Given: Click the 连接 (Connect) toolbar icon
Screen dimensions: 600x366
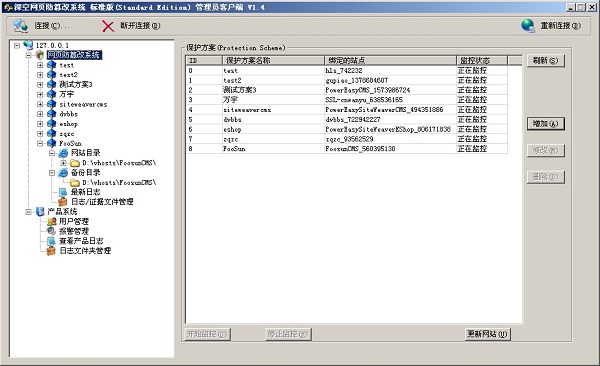Looking at the screenshot, I should pyautogui.click(x=21, y=26).
